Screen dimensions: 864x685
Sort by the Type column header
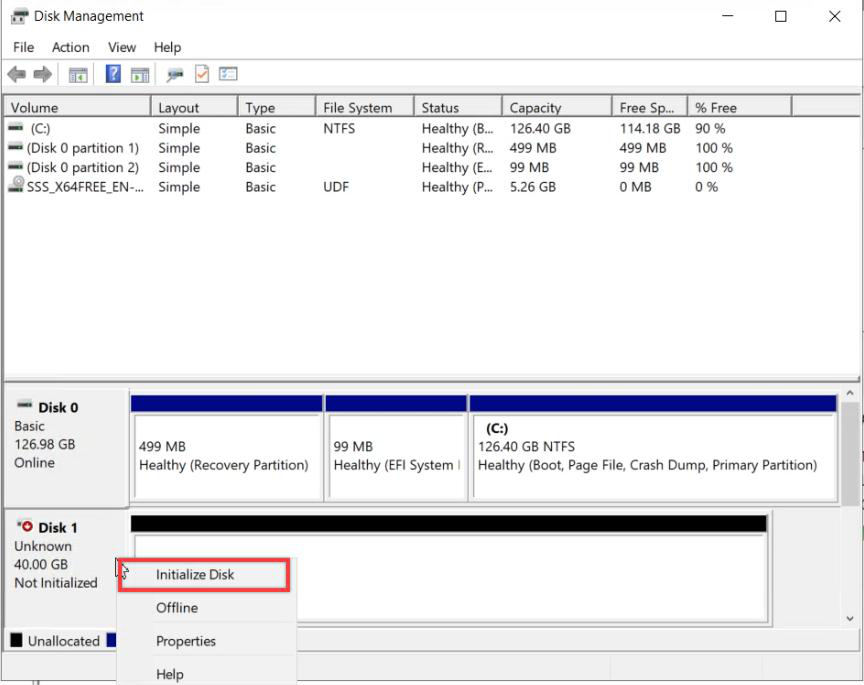point(277,107)
